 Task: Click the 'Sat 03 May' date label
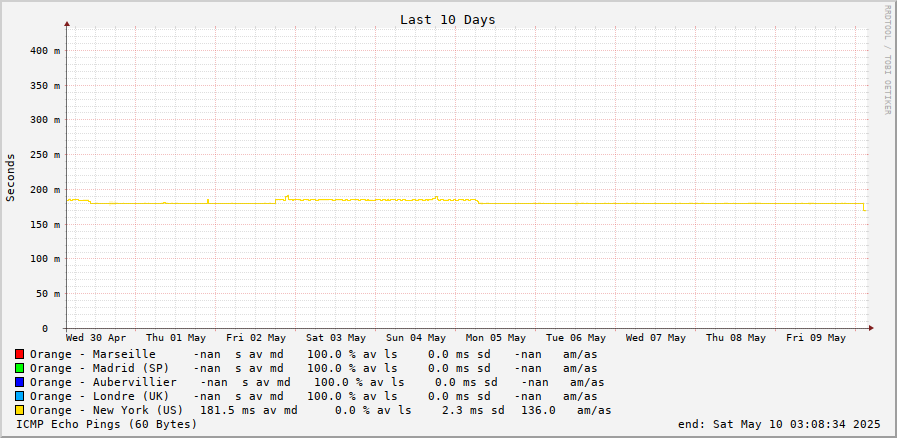coord(336,338)
